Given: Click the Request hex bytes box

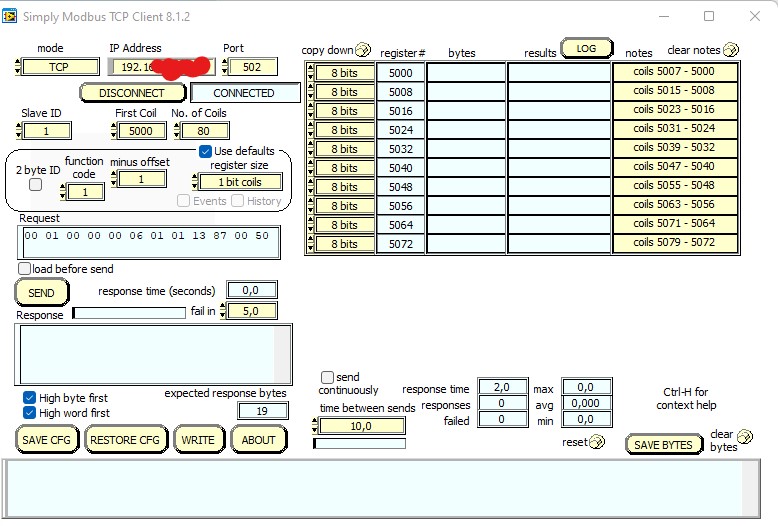Looking at the screenshot, I should pos(149,243).
